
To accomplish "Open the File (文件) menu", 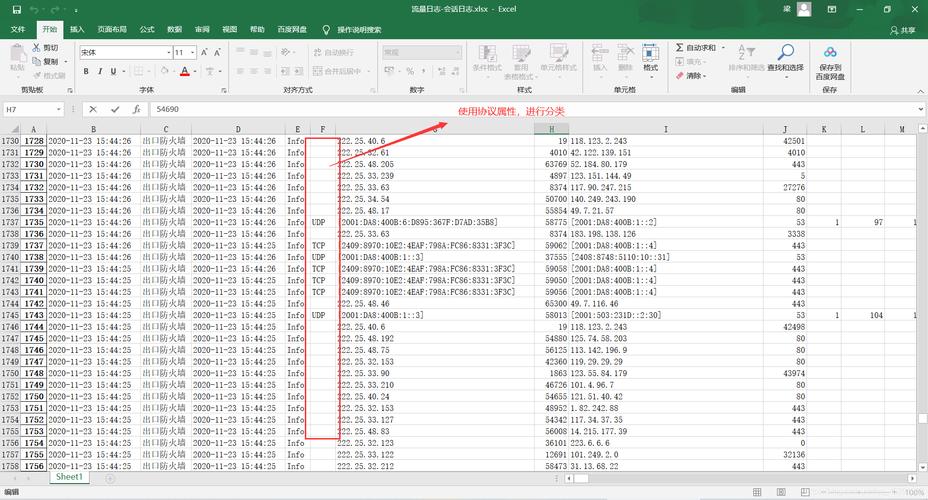I will click(18, 30).
